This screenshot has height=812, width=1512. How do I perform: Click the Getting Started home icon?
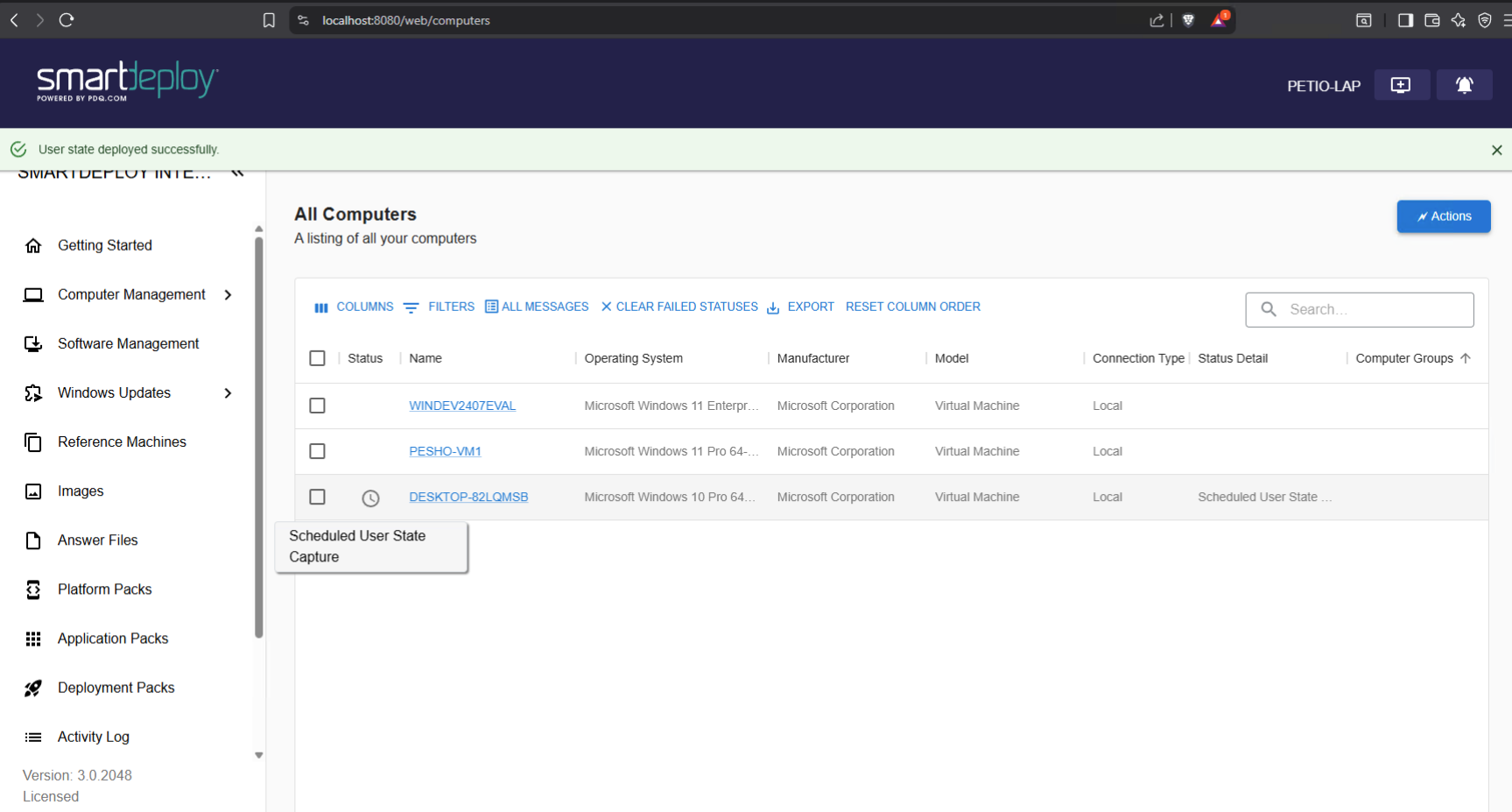point(33,246)
